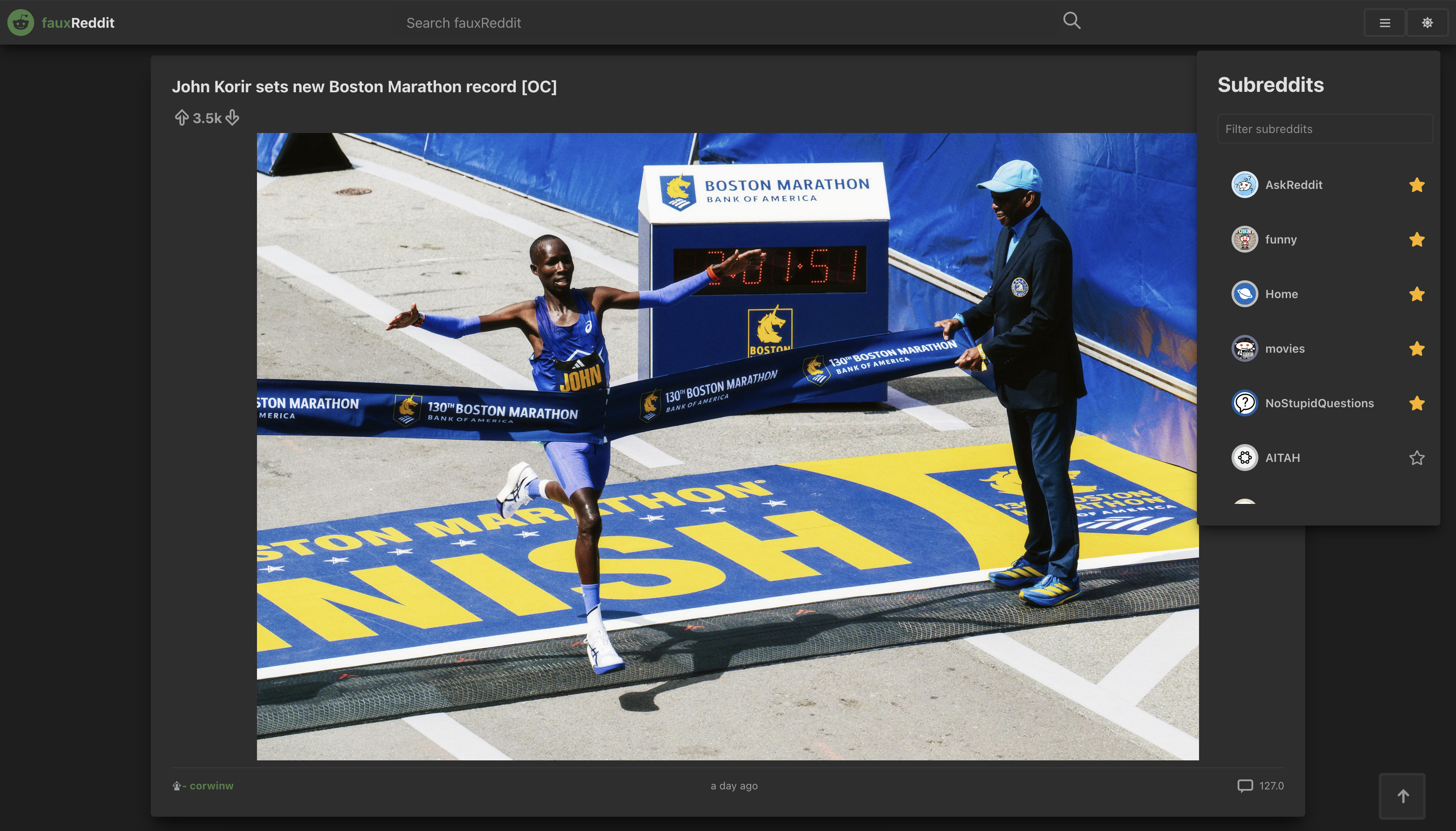Go to the Home subreddit entry
This screenshot has width=1456, height=831.
(1281, 294)
